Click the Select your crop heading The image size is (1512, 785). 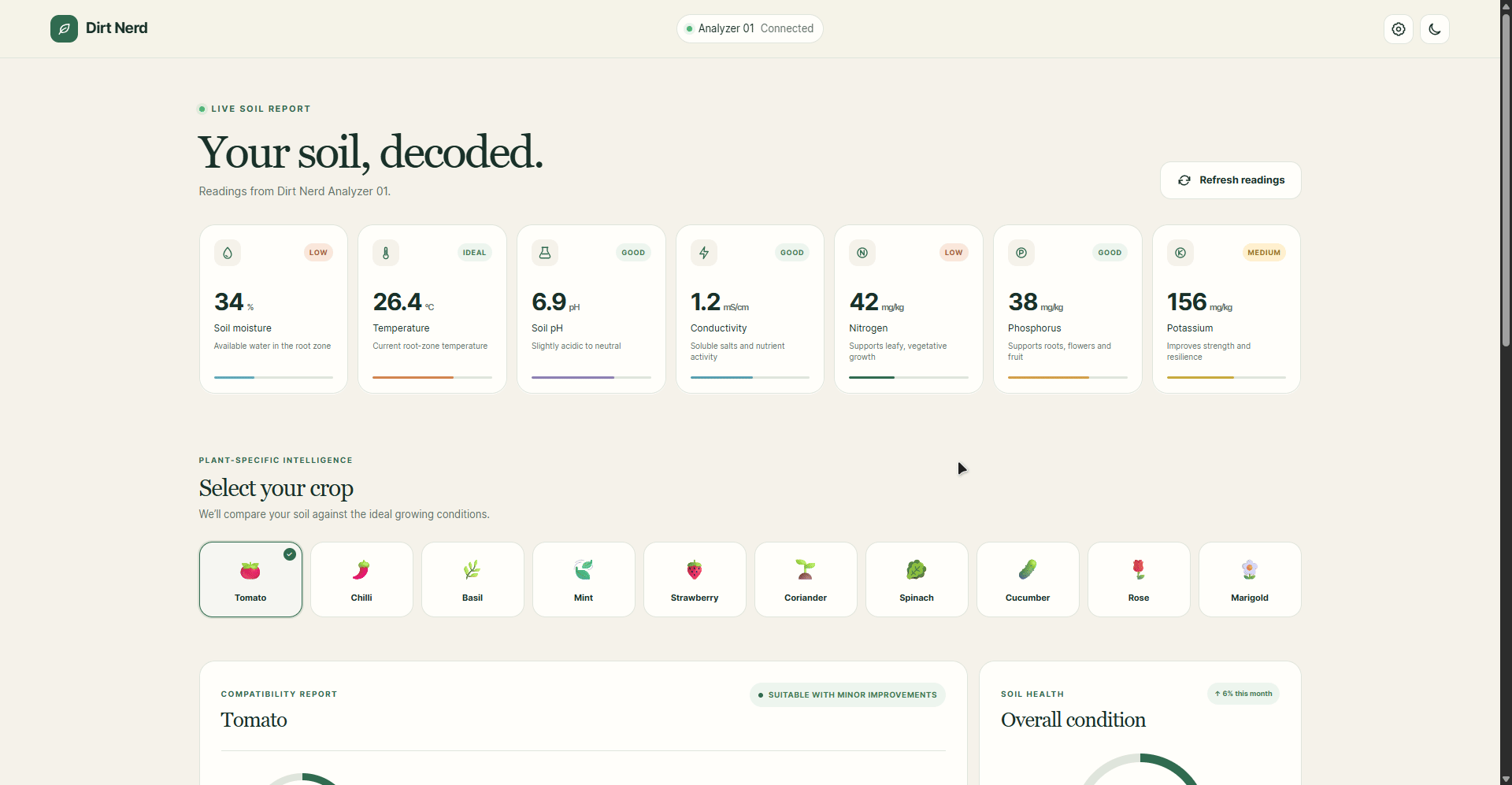(276, 488)
